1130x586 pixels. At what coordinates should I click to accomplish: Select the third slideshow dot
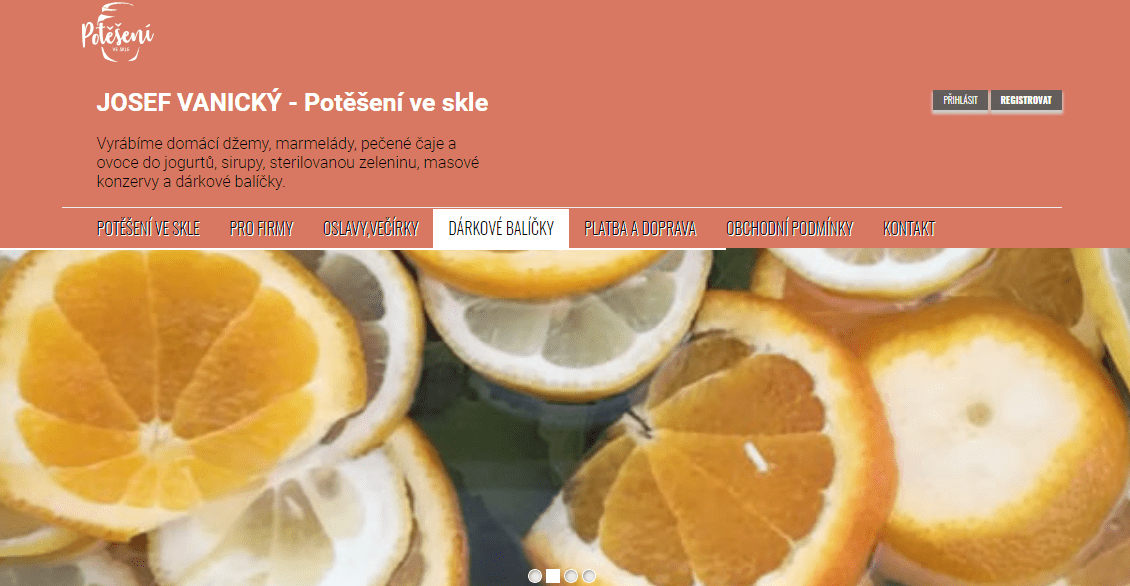point(571,576)
